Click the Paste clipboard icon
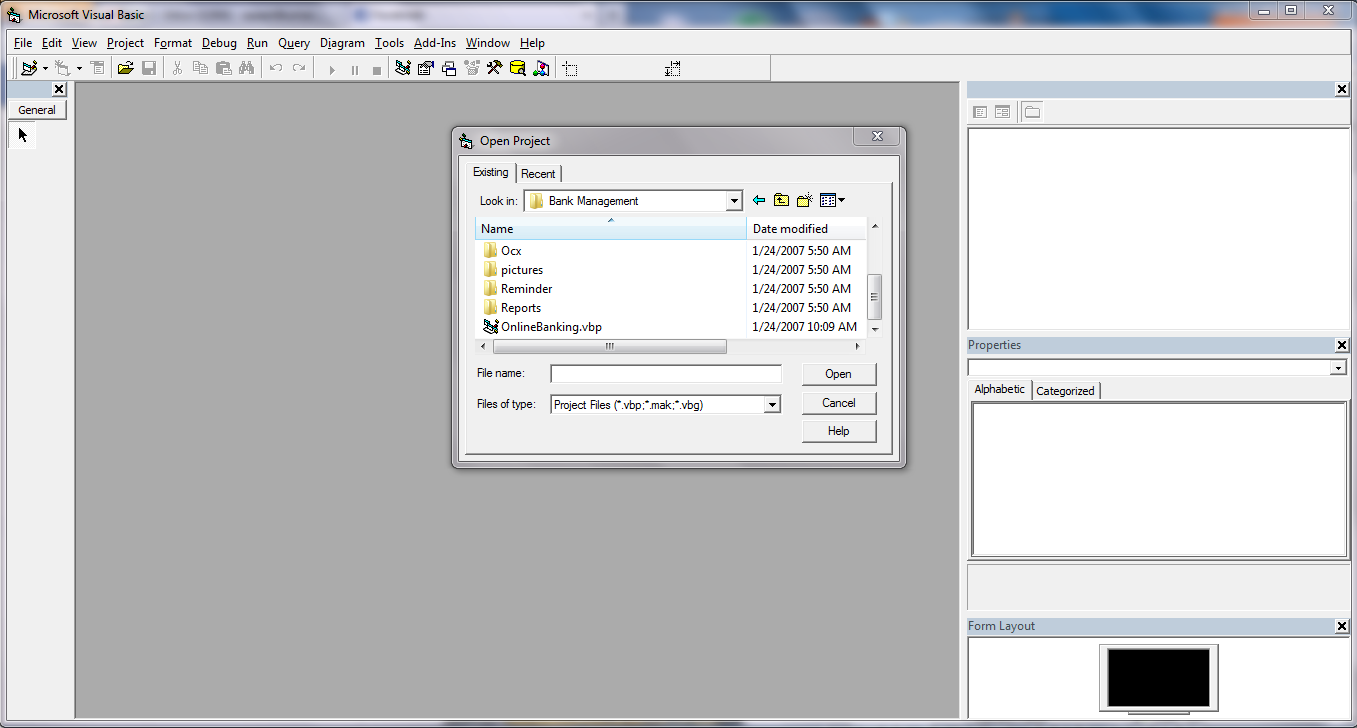 click(x=223, y=68)
